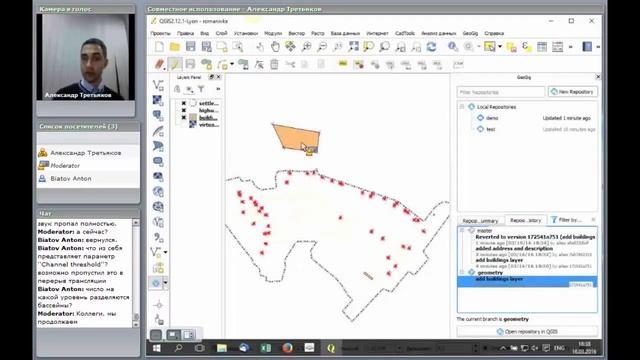
Task: Open project using the yellow folder icon
Action: [175, 47]
